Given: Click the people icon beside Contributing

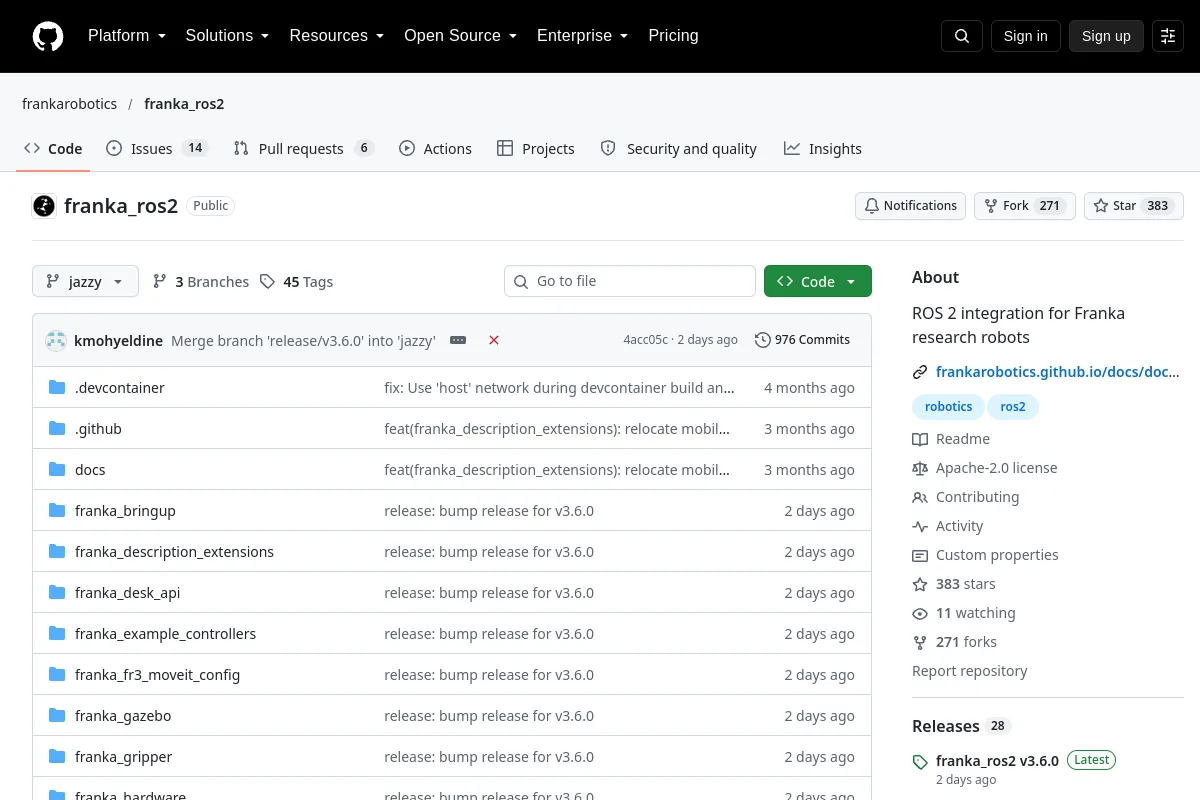Looking at the screenshot, I should tap(920, 497).
